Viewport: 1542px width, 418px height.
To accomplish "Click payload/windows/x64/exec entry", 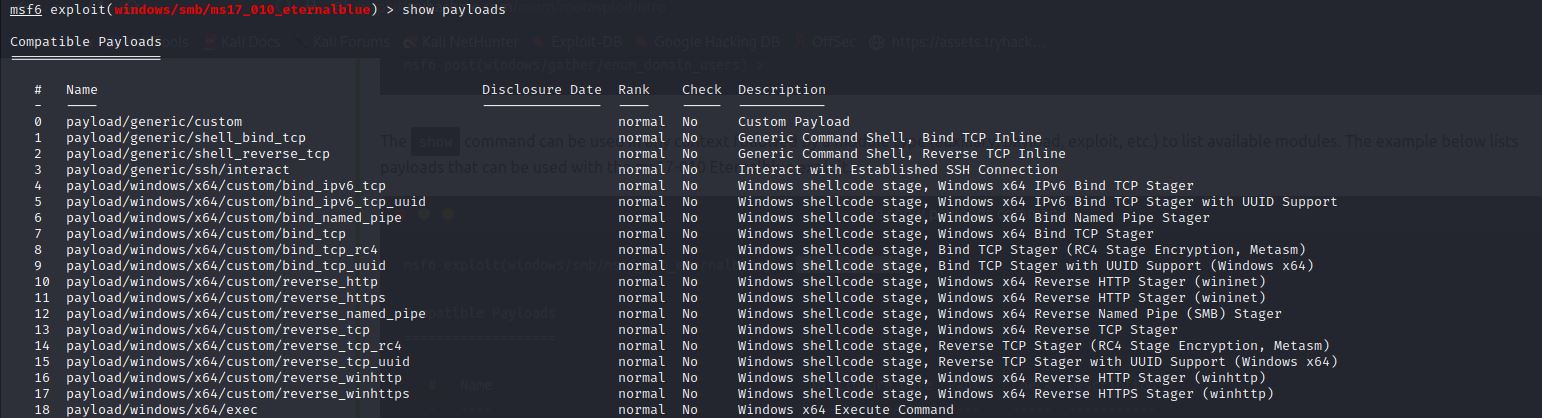I will (161, 410).
